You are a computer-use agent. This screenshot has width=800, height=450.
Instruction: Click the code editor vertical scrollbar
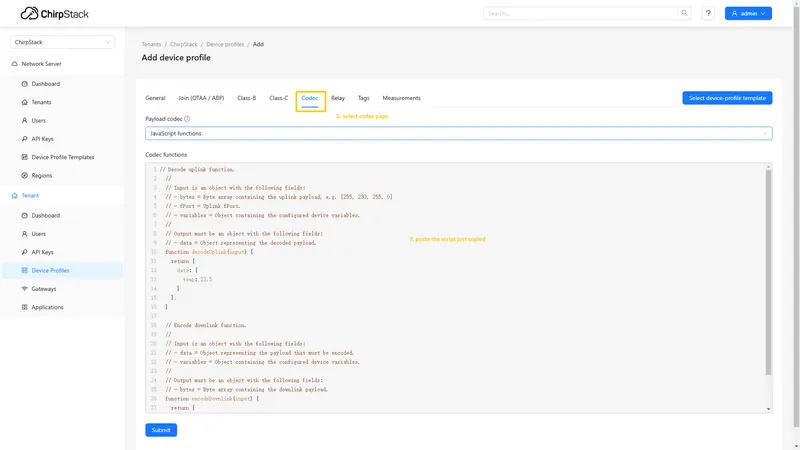768,273
